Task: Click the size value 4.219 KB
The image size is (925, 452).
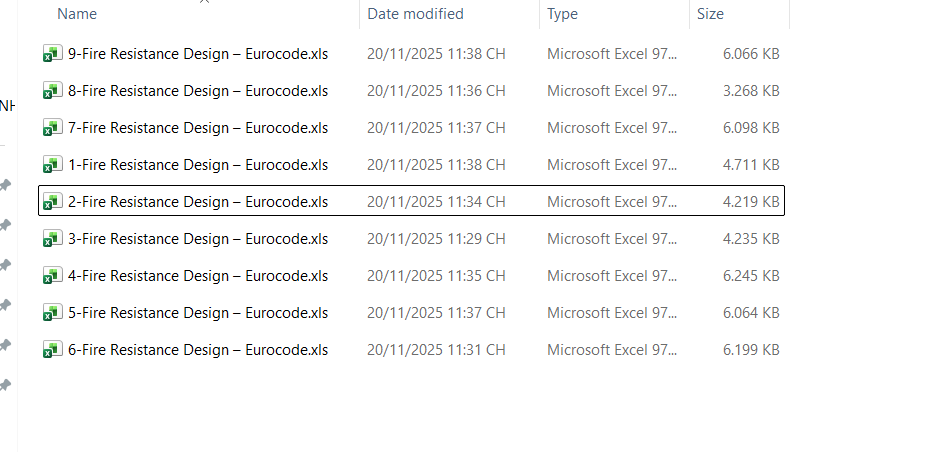Action: click(x=751, y=202)
